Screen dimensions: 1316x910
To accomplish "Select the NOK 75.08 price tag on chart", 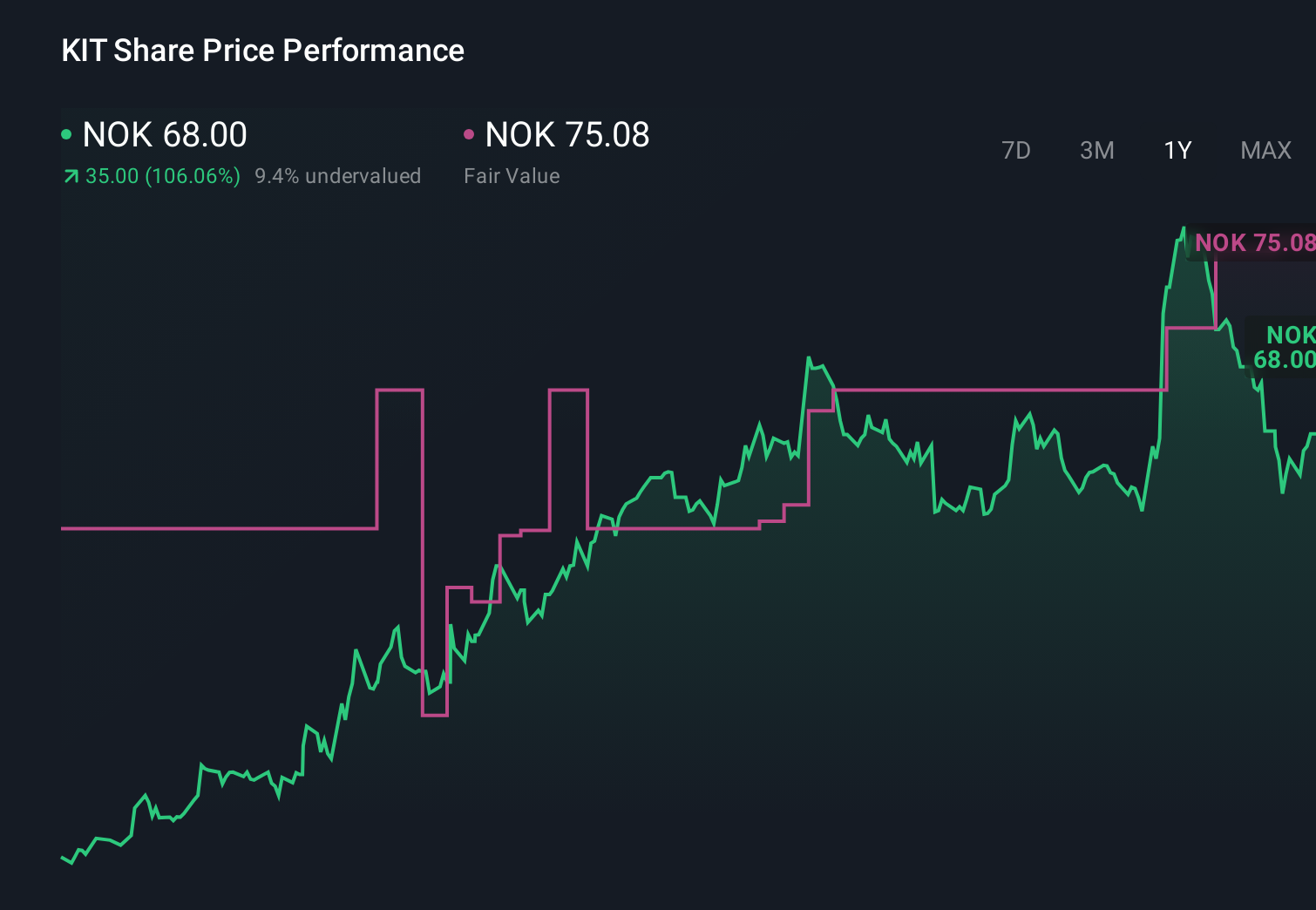I will click(x=1255, y=242).
